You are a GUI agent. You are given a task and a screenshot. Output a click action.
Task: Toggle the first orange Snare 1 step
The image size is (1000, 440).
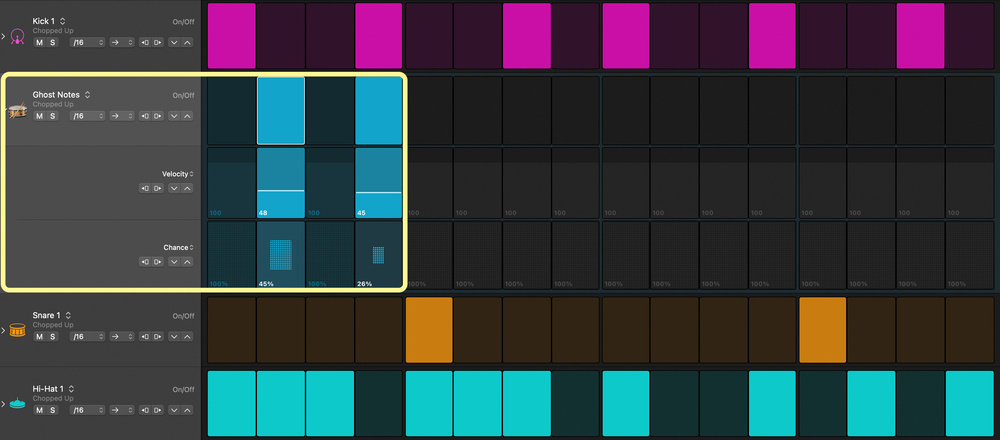click(429, 329)
